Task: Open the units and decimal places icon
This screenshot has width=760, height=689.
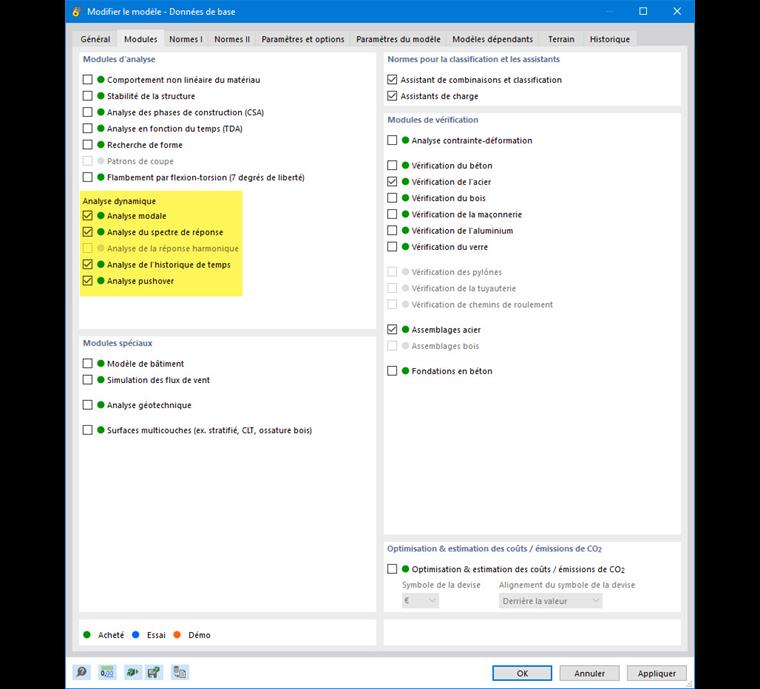Action: (x=107, y=672)
